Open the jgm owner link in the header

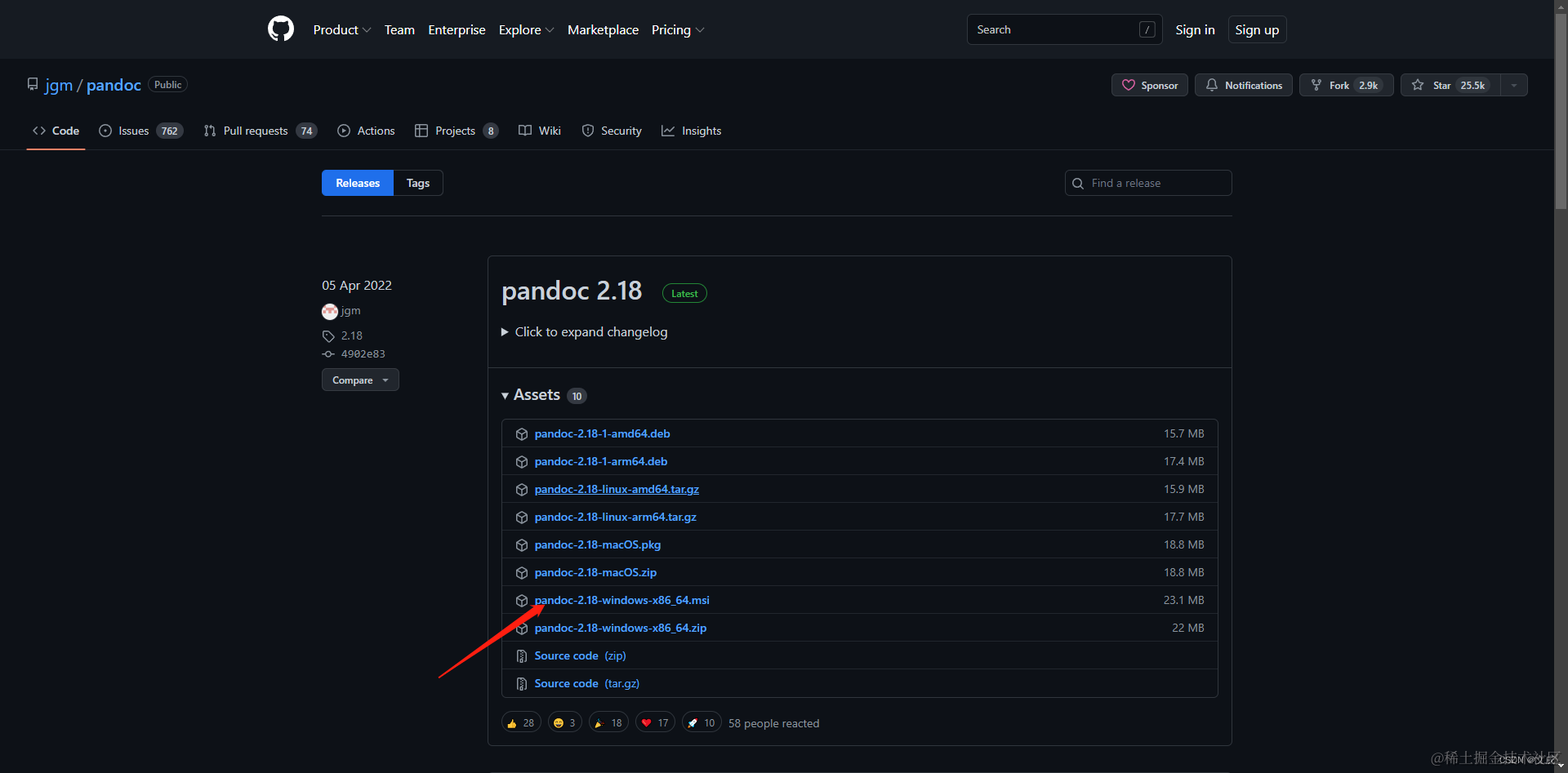(59, 85)
